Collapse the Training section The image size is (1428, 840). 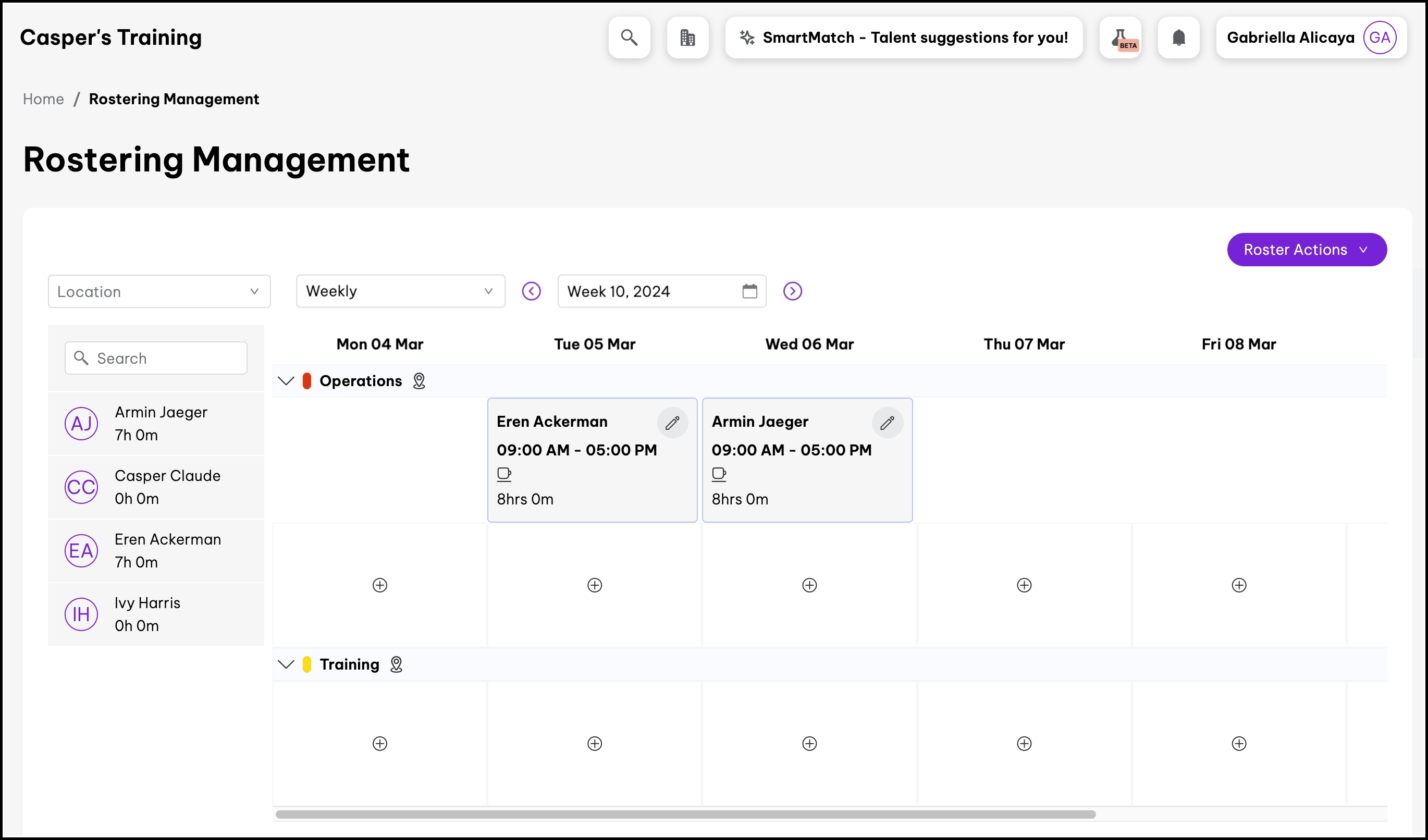(x=286, y=664)
